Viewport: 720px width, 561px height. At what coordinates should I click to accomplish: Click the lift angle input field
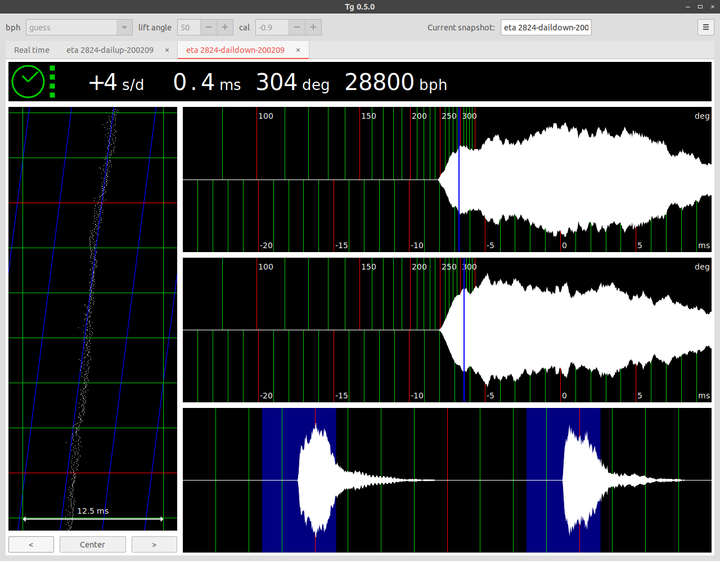click(189, 28)
